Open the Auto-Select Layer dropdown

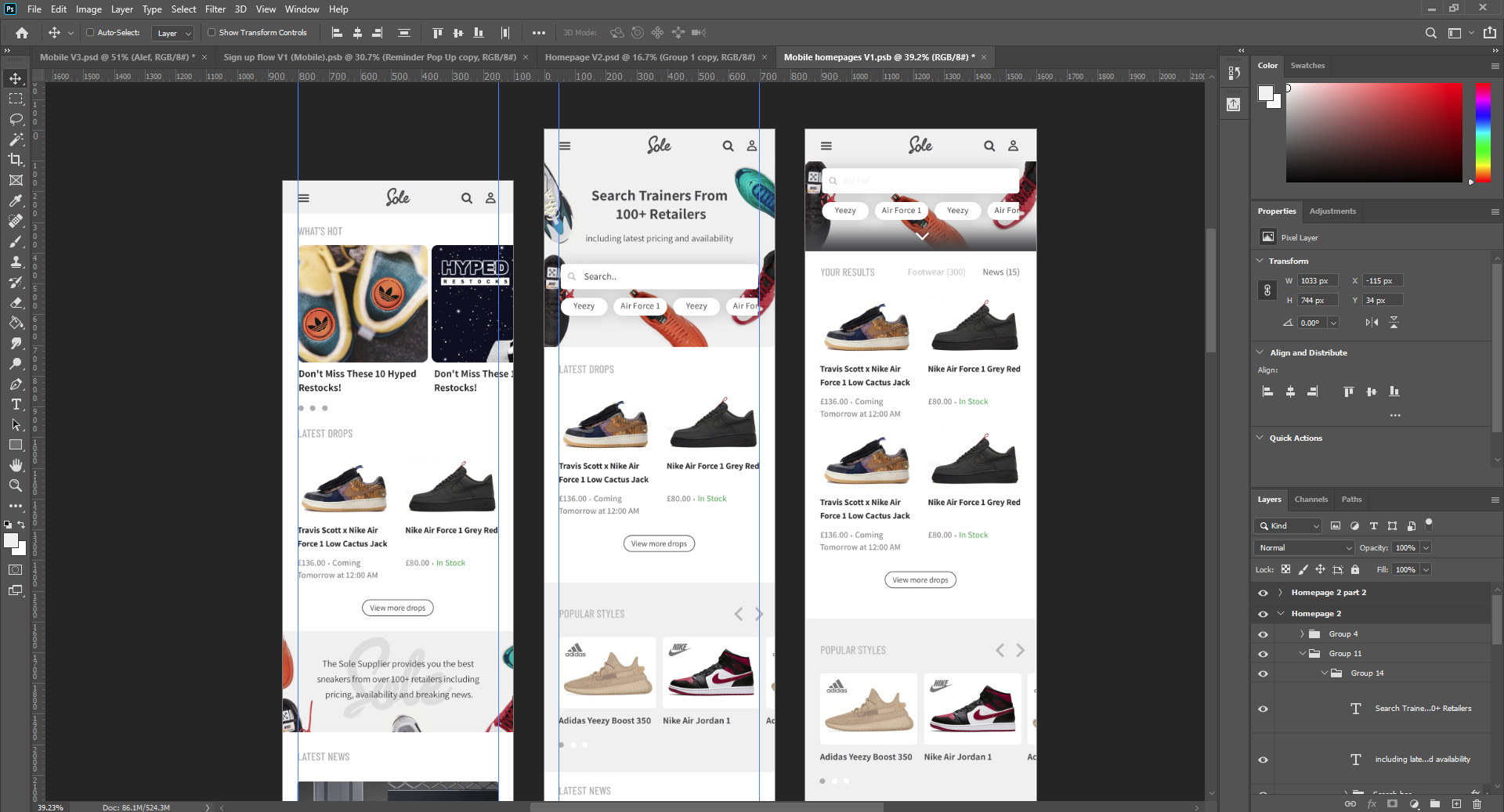pyautogui.click(x=173, y=33)
